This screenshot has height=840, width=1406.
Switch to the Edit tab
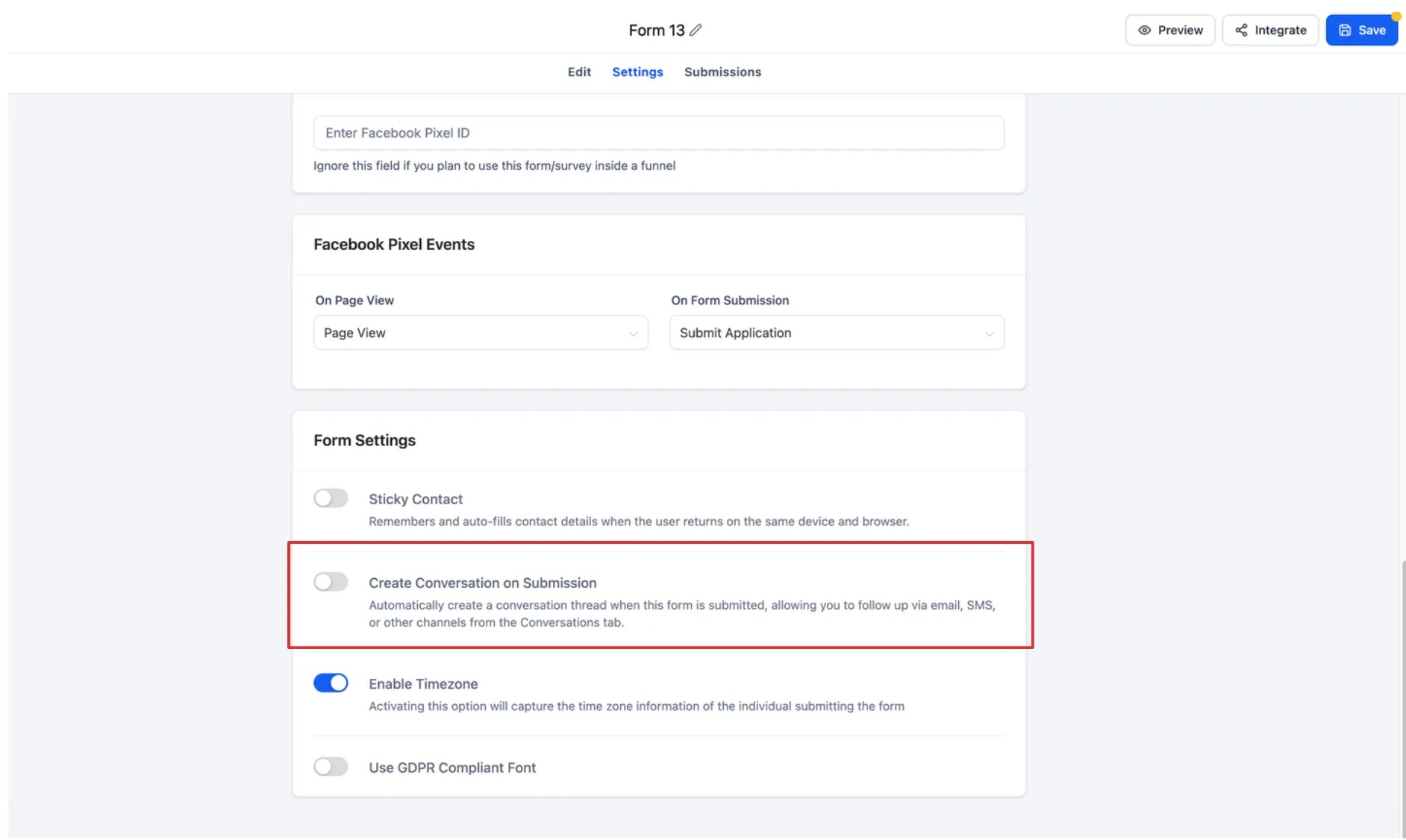pos(578,72)
